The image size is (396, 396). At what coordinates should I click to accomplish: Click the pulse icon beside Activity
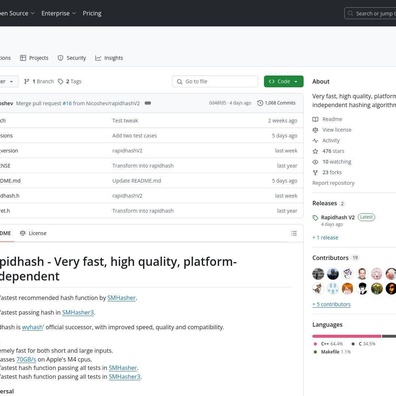click(315, 140)
